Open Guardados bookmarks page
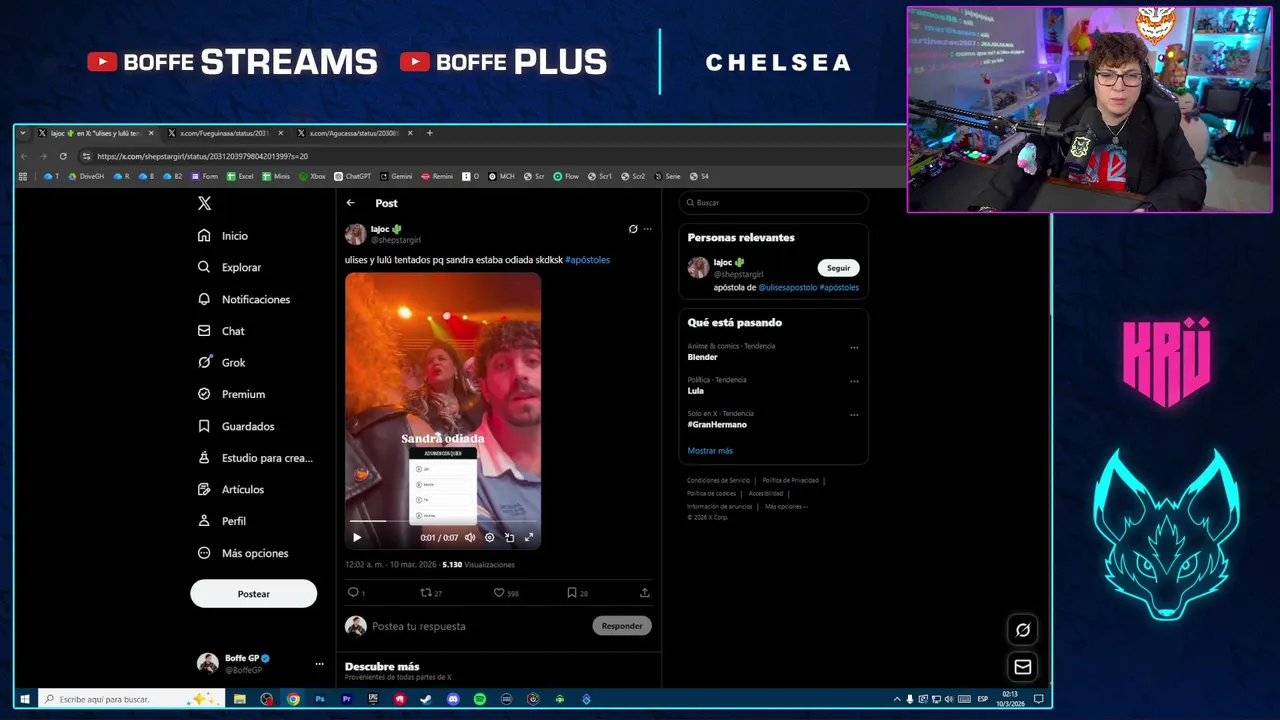The width and height of the screenshot is (1280, 720). [x=235, y=426]
